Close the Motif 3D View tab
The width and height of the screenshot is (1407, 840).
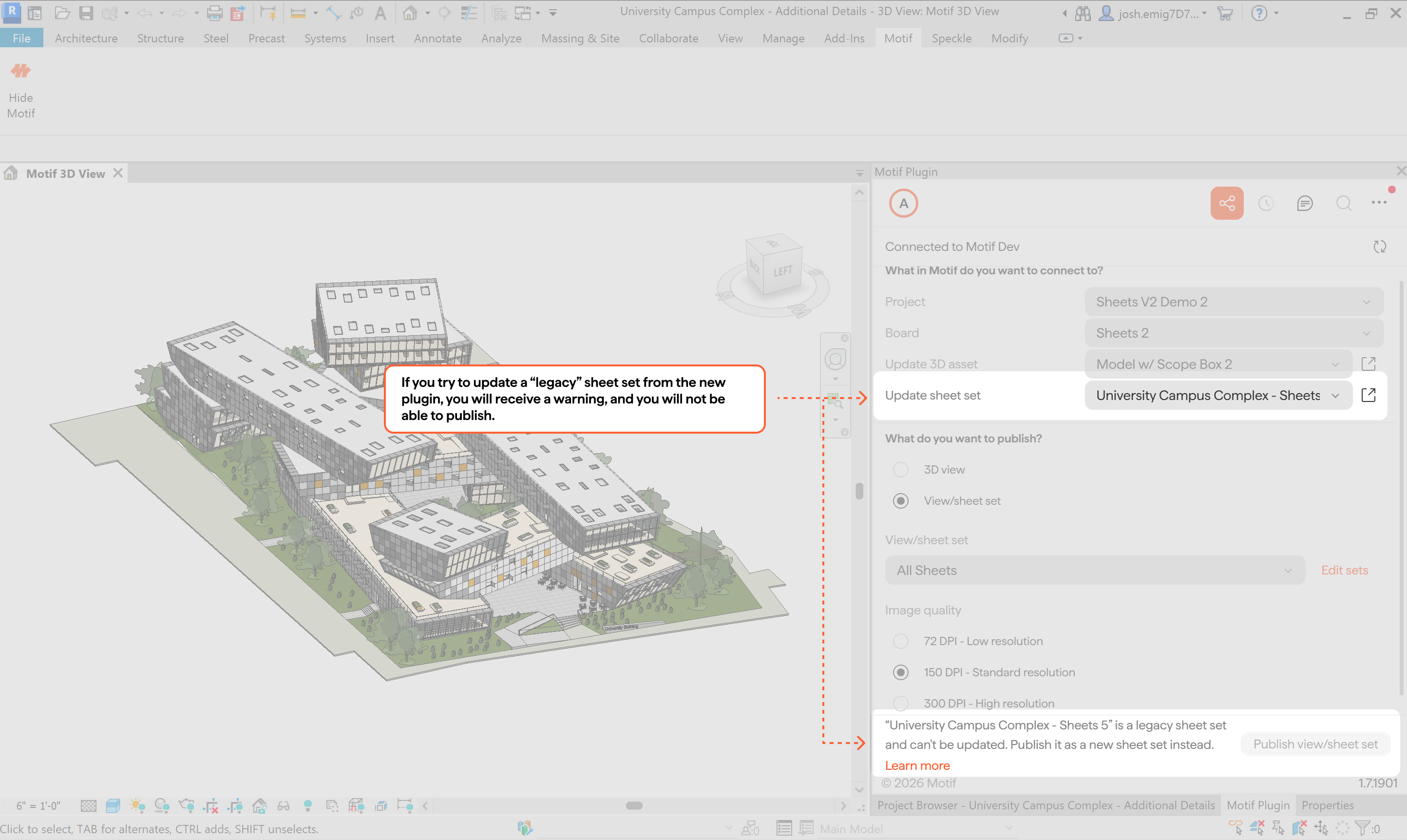118,172
